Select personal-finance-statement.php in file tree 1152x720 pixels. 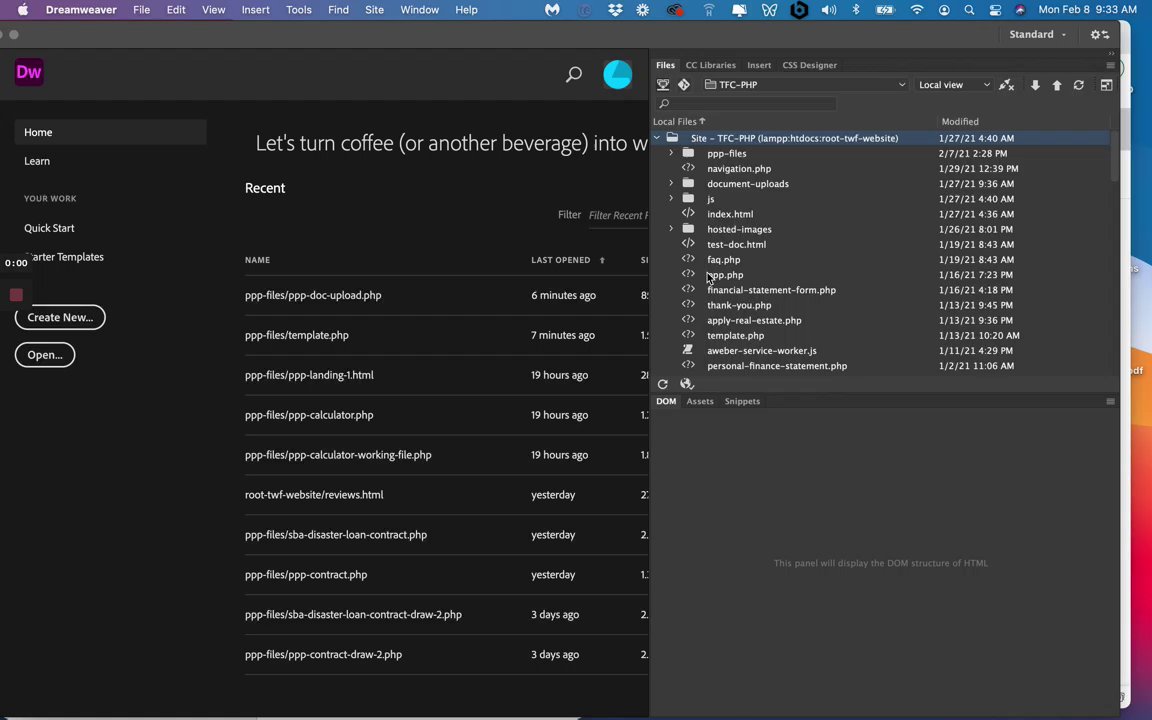pos(777,366)
